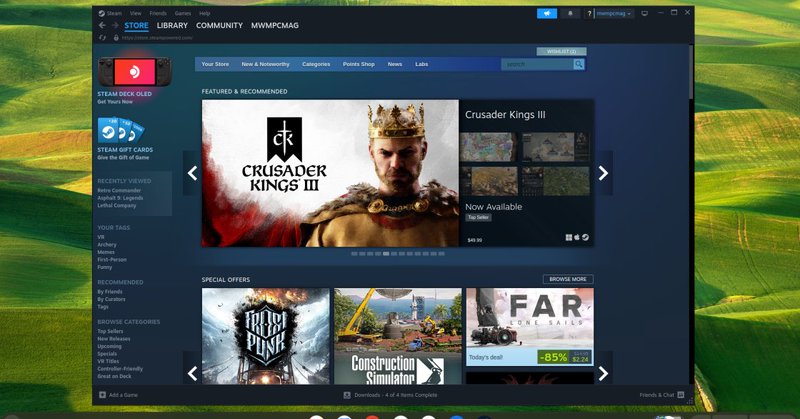Viewport: 800px width, 419px height.
Task: Browse the Great on Deck category
Action: pos(114,376)
